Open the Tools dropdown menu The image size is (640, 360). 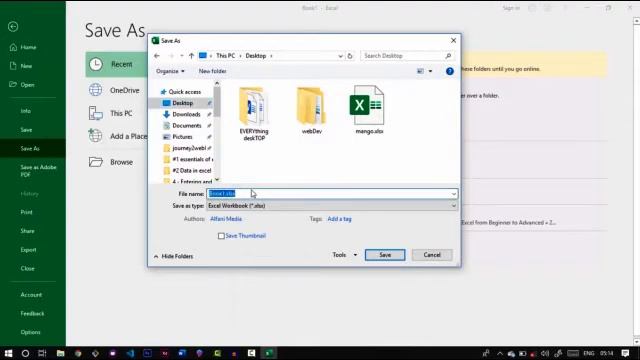tap(344, 255)
